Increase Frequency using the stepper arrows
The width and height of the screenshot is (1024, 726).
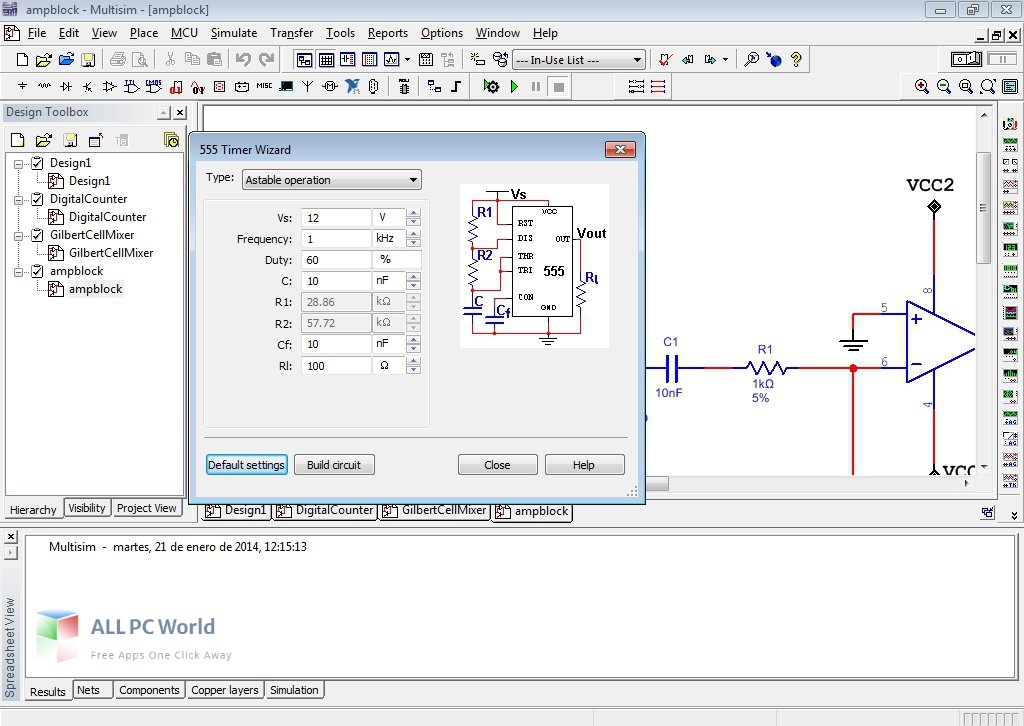(414, 235)
